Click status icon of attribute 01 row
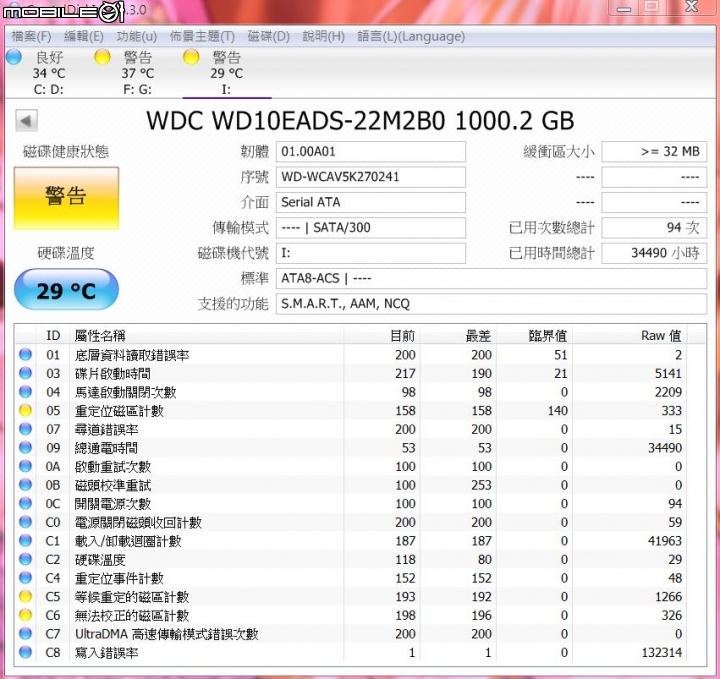Image resolution: width=720 pixels, height=679 pixels. tap(26, 354)
